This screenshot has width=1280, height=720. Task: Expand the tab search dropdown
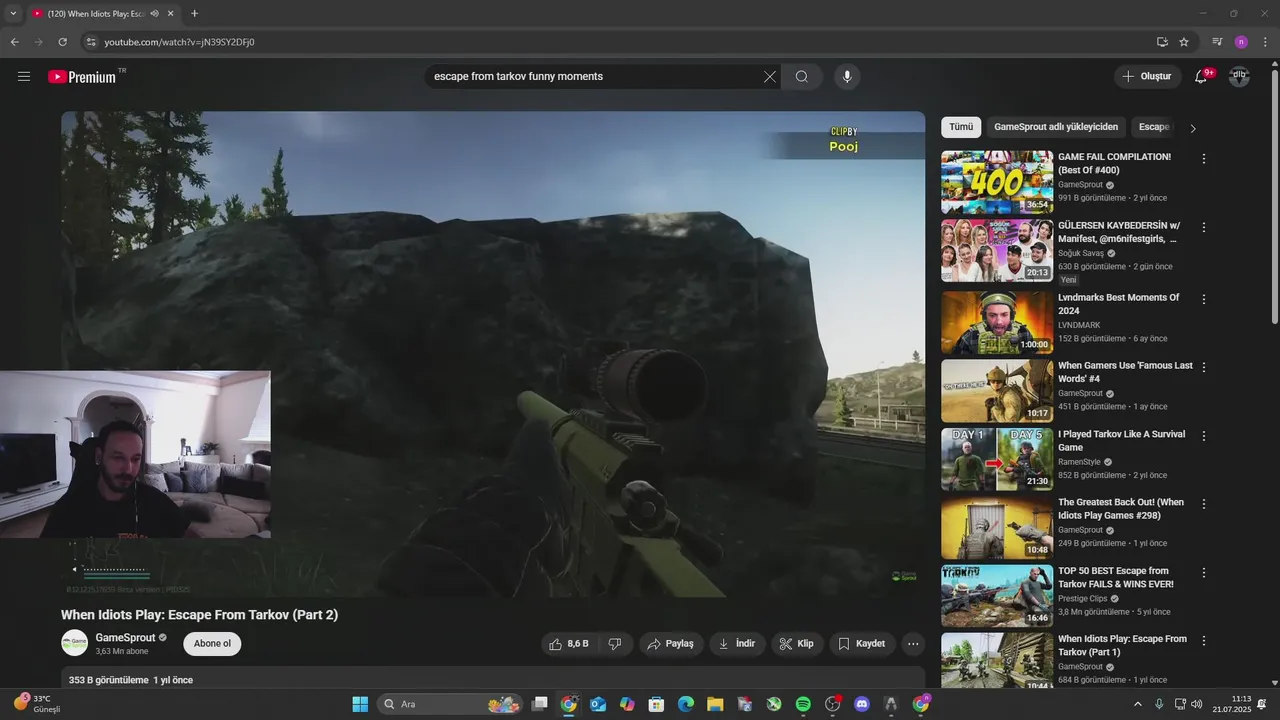[13, 14]
